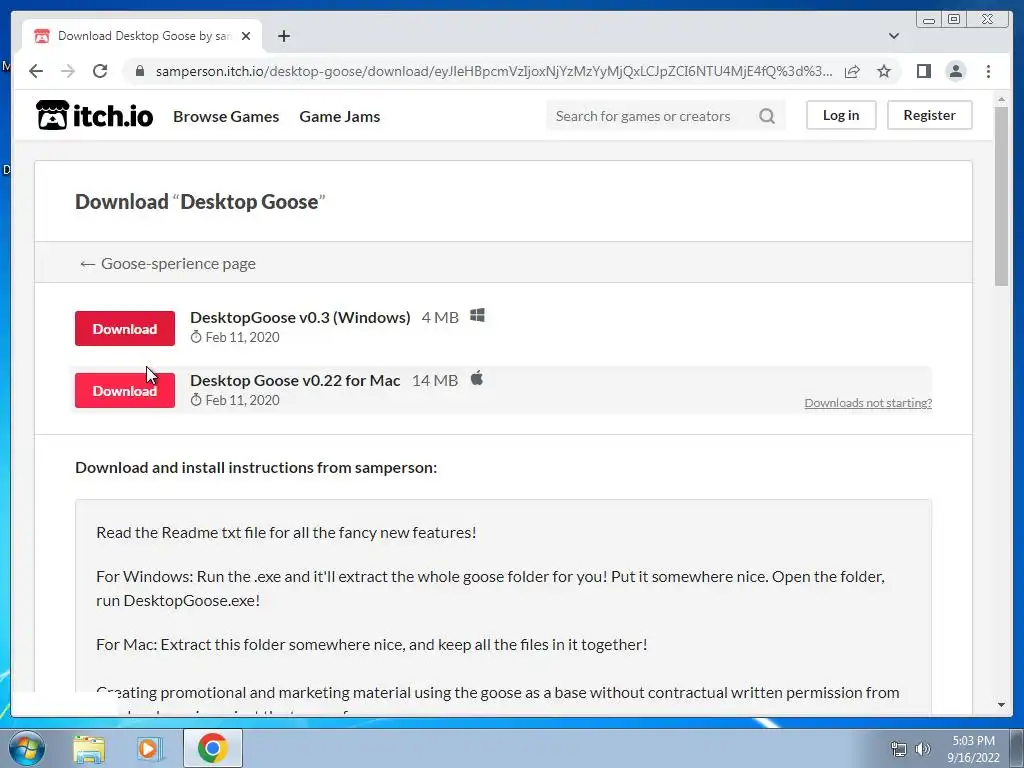The image size is (1024, 768).
Task: Click the browser forward arrow
Action: (x=68, y=71)
